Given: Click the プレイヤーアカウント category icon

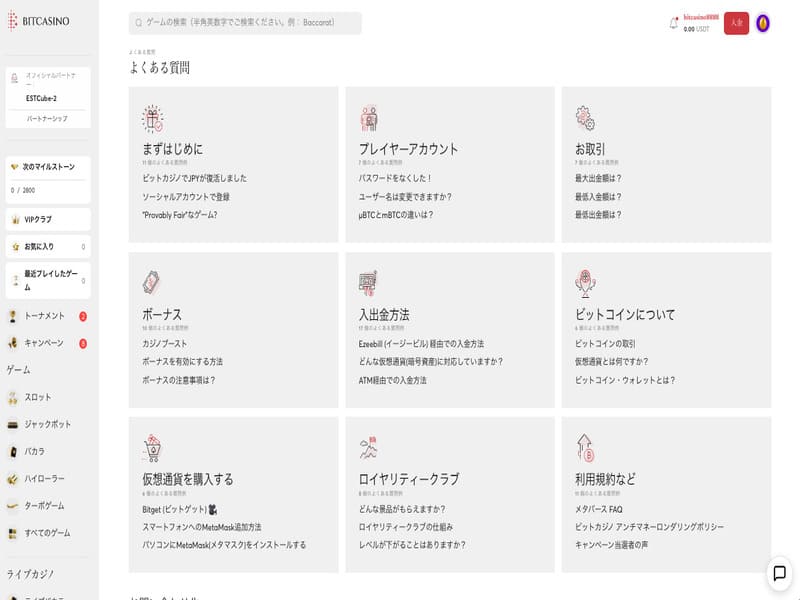Looking at the screenshot, I should pos(368,119).
